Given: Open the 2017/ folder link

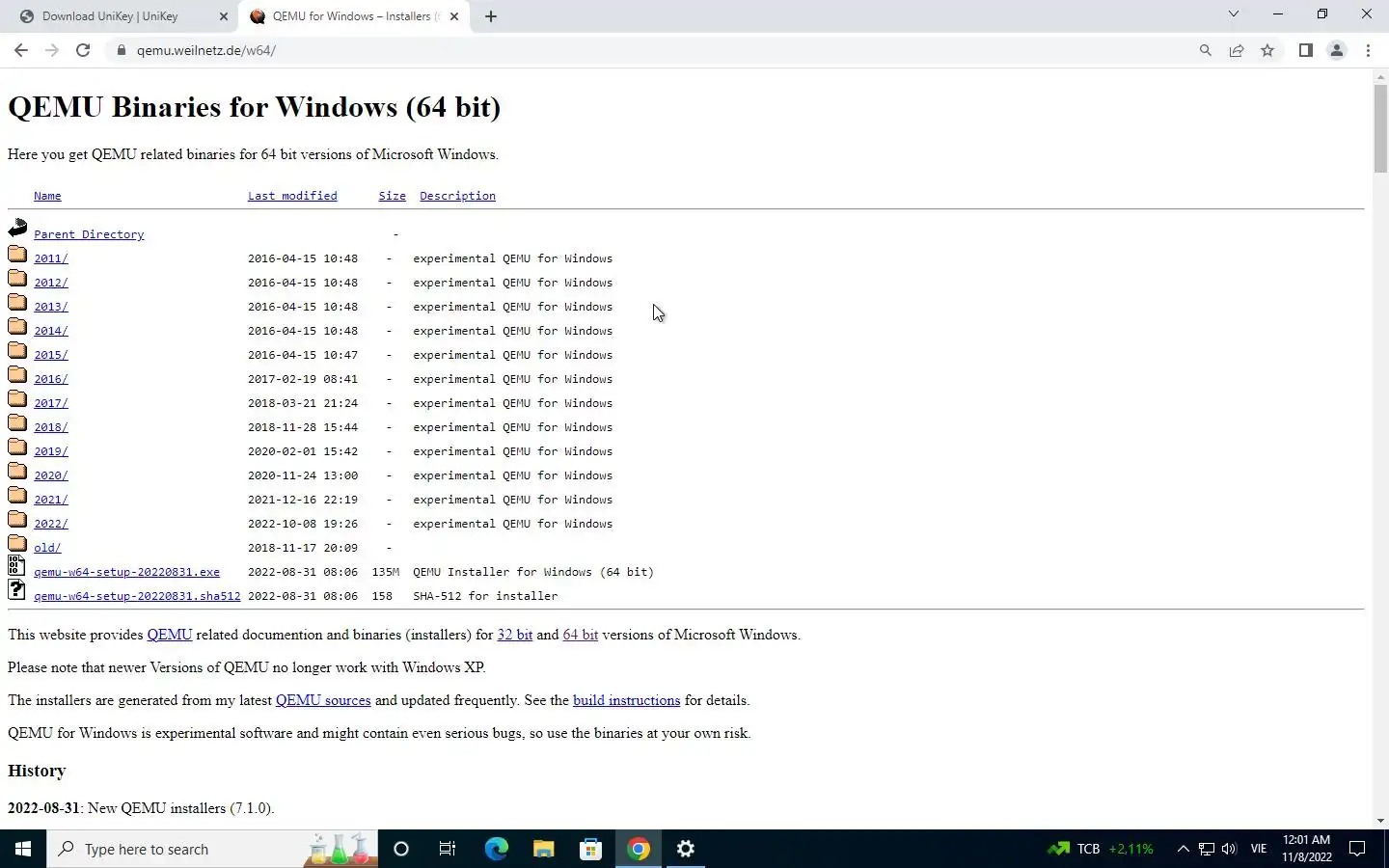Looking at the screenshot, I should pos(51,403).
